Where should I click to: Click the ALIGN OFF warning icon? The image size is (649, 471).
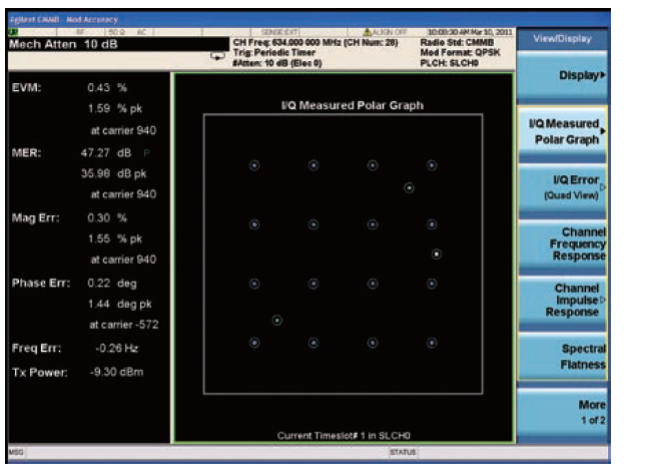click(x=367, y=32)
